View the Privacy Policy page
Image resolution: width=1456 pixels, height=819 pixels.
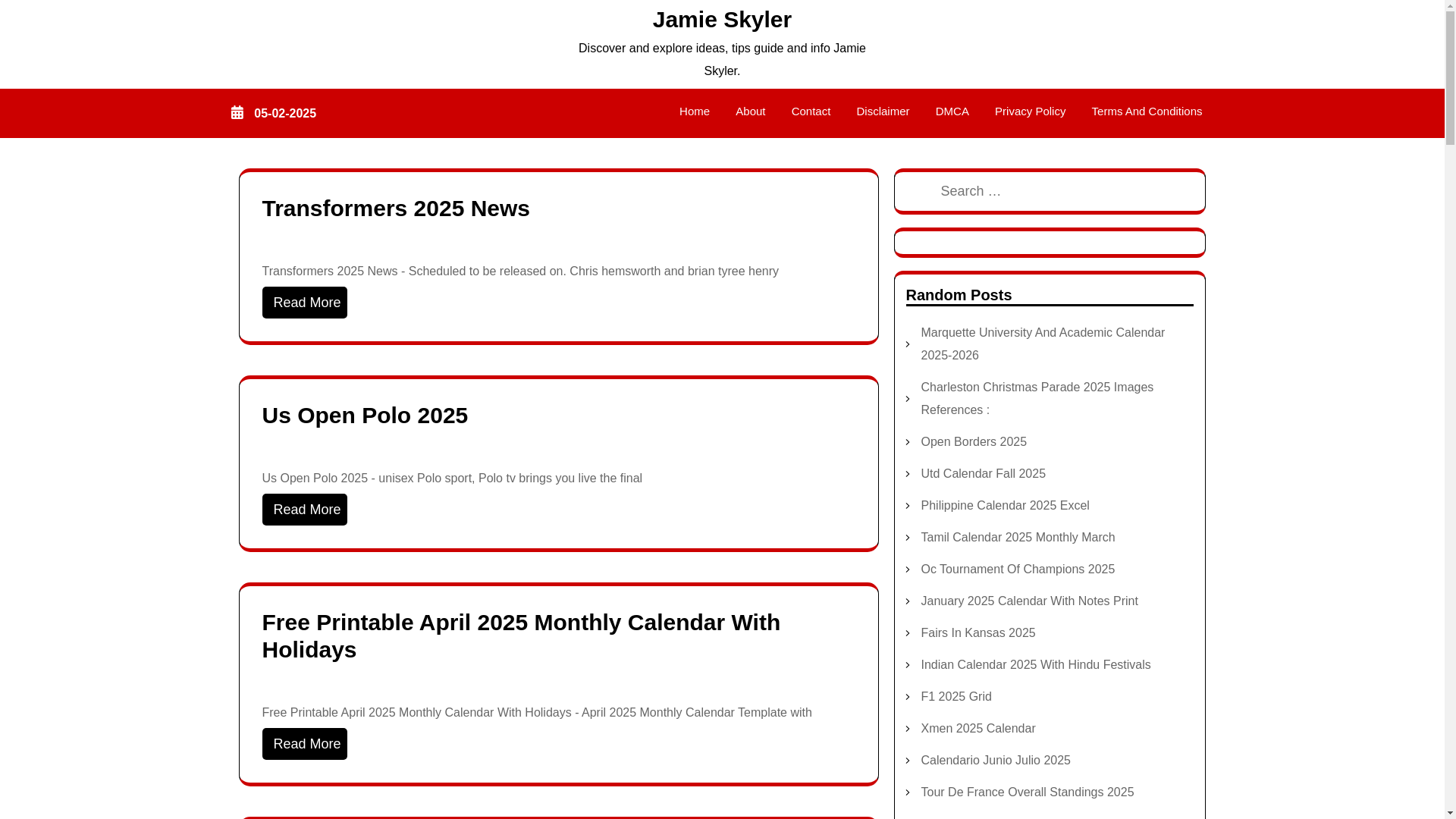point(1029,111)
